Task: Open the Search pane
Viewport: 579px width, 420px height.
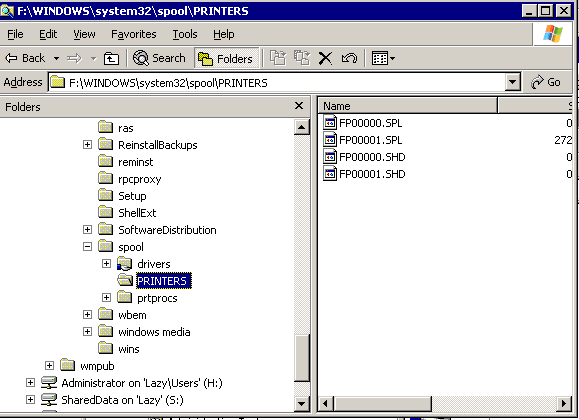Action: coord(159,58)
